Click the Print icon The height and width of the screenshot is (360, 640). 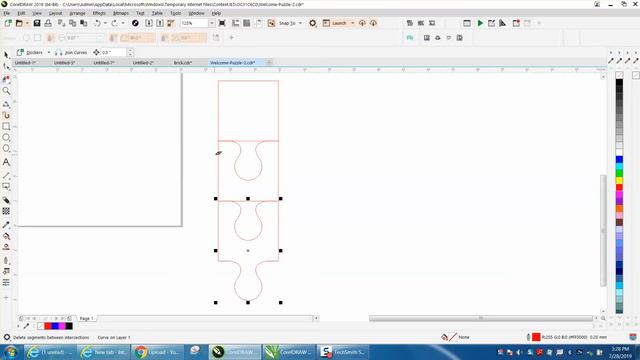[x=48, y=23]
